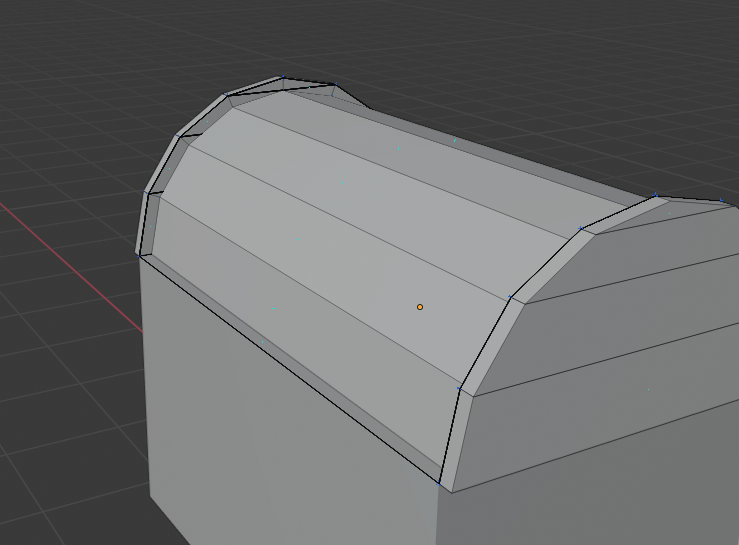Screen dimensions: 739x545
Task: Click the face dot of the third lid panel
Action: coord(343,183)
